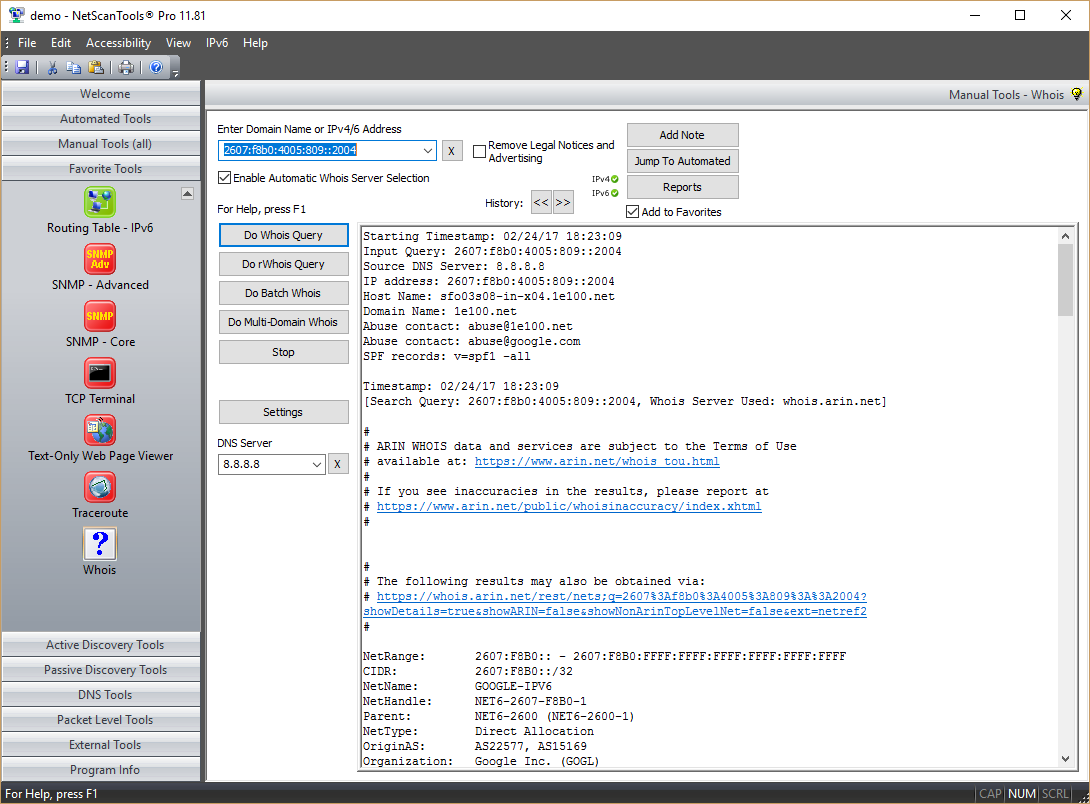
Task: Open the View menu
Action: pos(179,43)
